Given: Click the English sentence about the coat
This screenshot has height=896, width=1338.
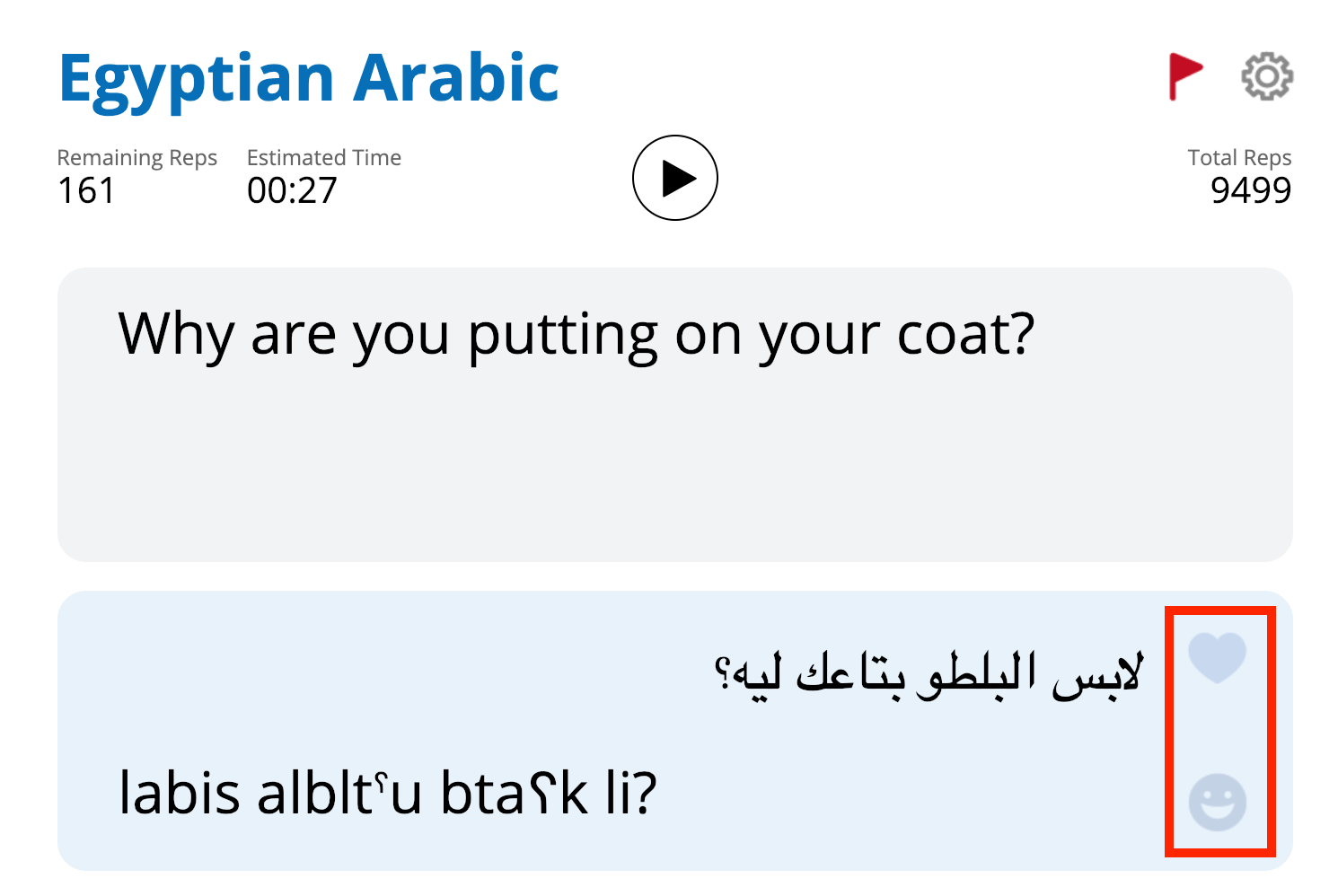Looking at the screenshot, I should click(577, 336).
